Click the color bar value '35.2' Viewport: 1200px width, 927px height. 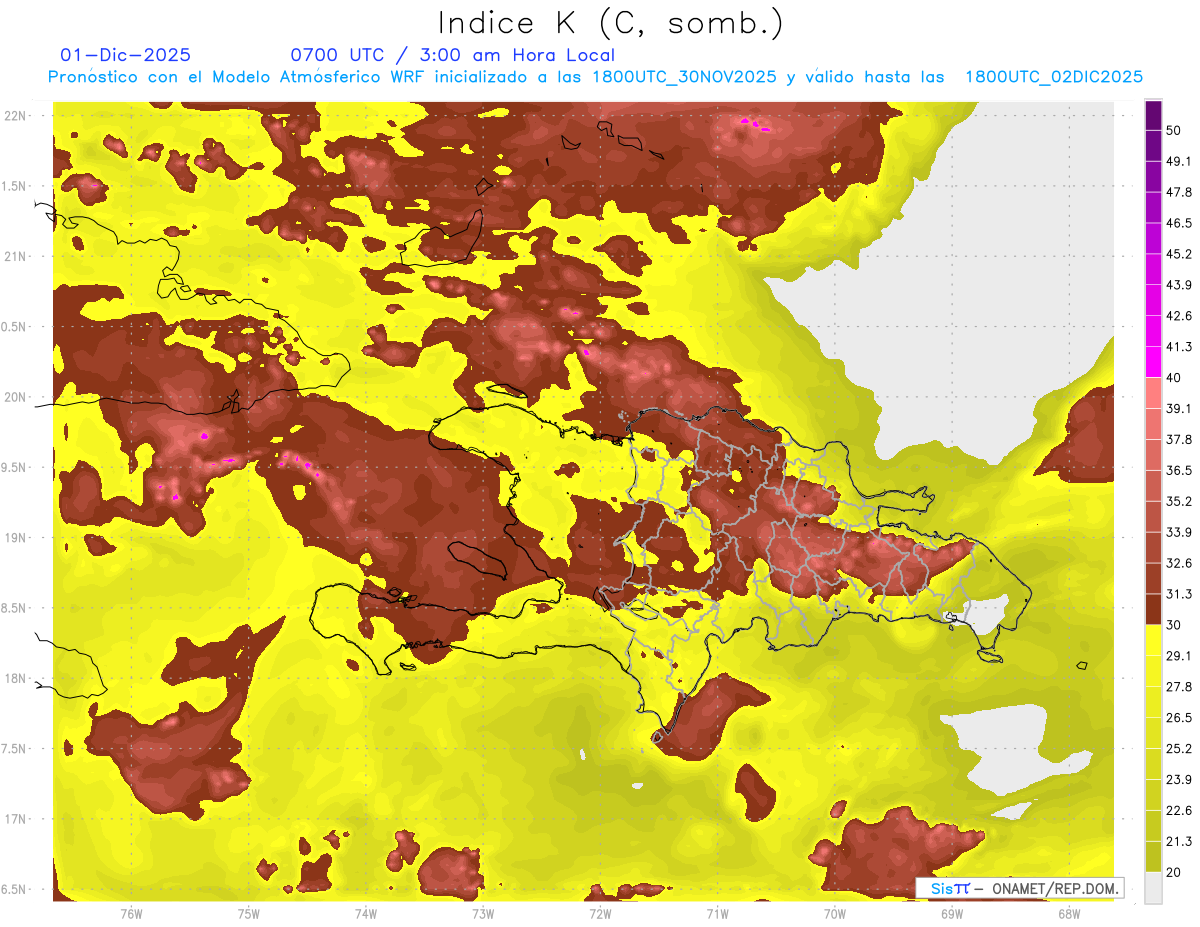point(1179,501)
